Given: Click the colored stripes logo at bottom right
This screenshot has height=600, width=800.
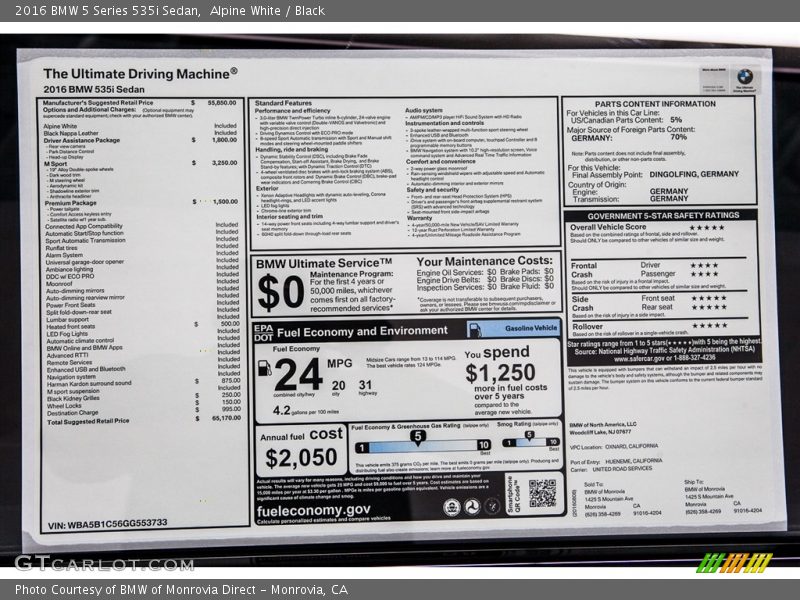Looking at the screenshot, I should click(734, 562).
